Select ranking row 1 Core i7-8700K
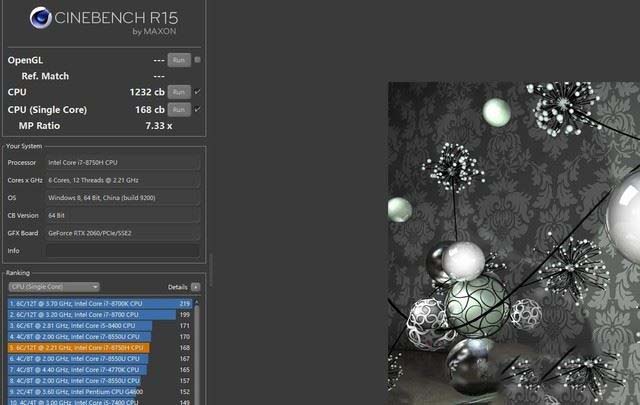Screen dimensions: 640x405 (100, 303)
